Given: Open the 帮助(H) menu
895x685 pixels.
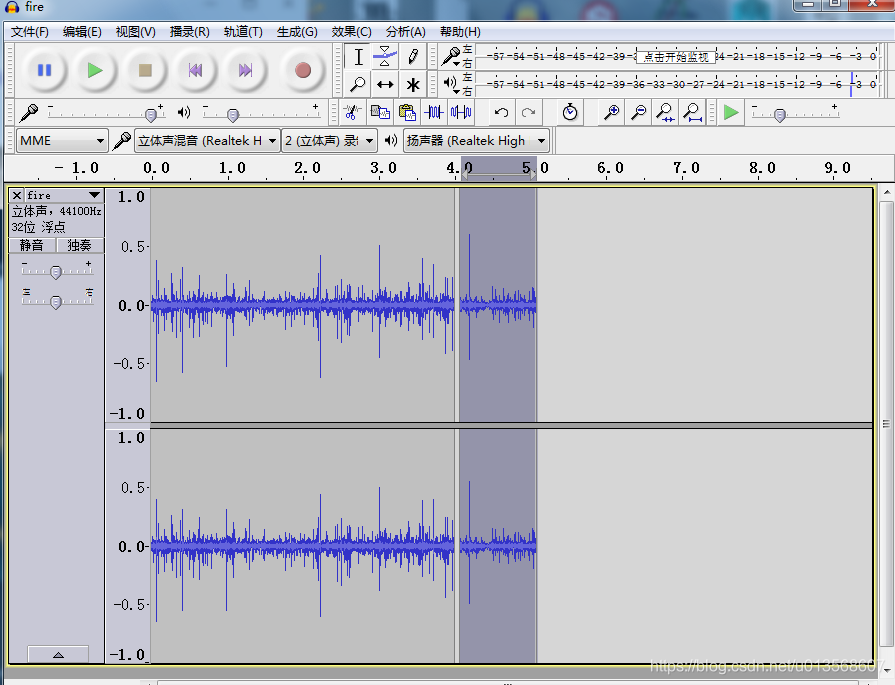Looking at the screenshot, I should click(460, 32).
